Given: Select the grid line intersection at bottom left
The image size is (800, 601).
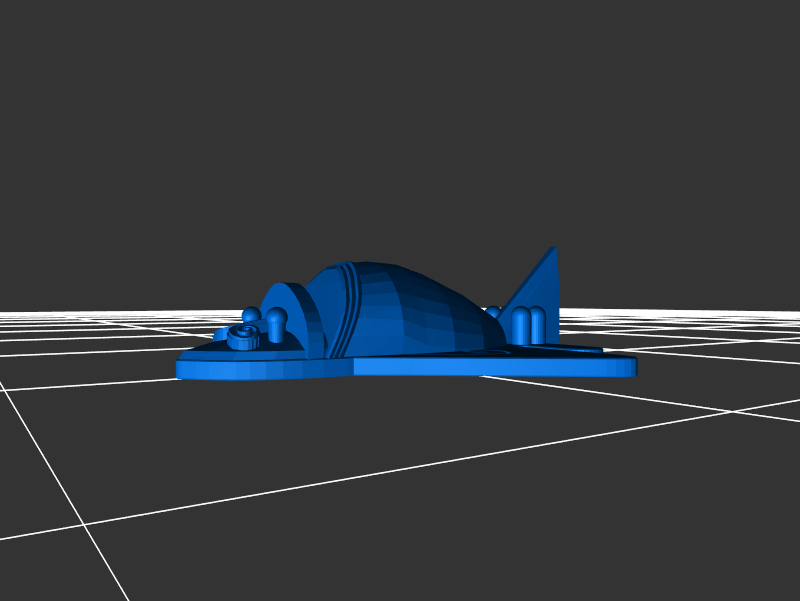Looking at the screenshot, I should [x=84, y=524].
